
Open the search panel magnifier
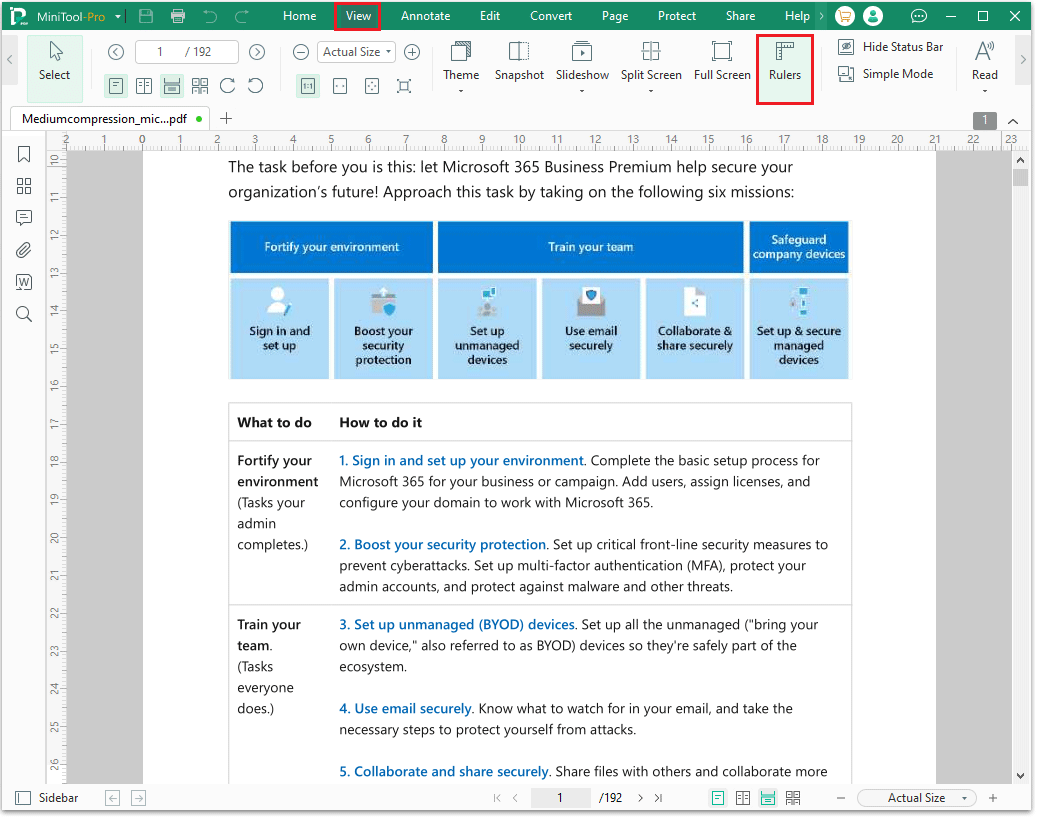pyautogui.click(x=24, y=314)
